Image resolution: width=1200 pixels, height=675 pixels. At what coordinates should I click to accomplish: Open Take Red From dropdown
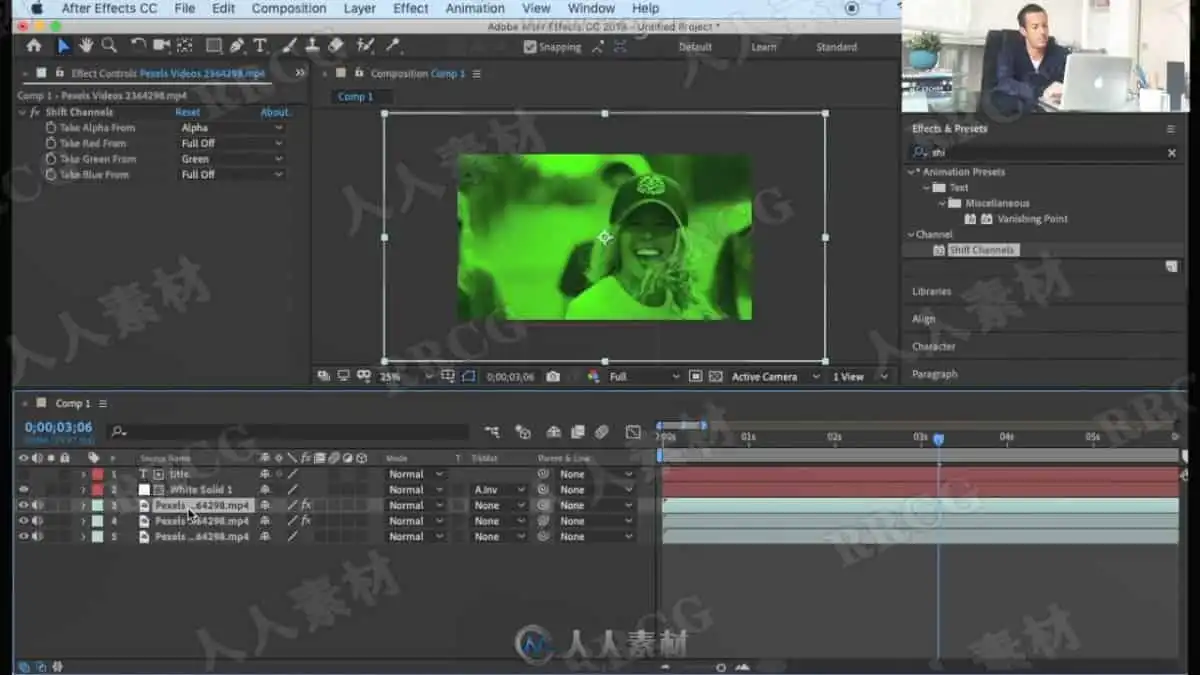click(x=232, y=144)
